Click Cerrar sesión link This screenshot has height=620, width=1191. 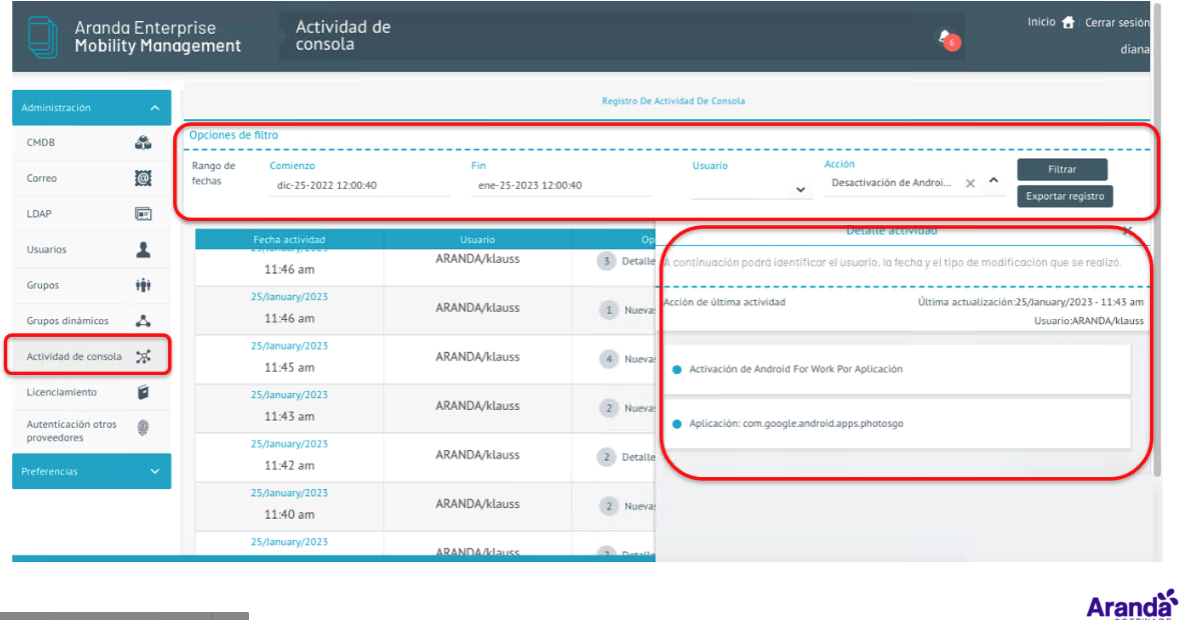(x=1117, y=23)
